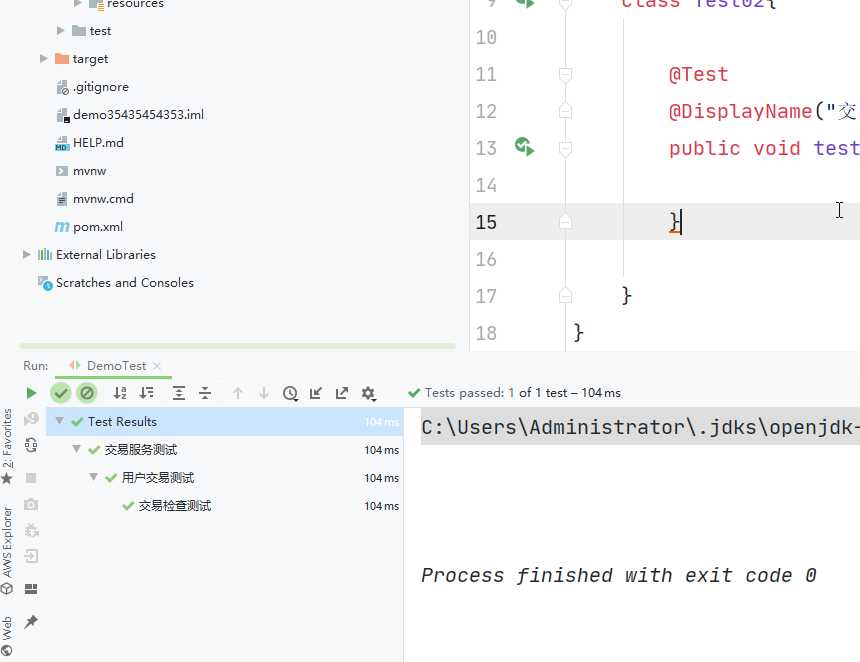Viewport: 860px width, 662px height.
Task: Click the debug bug icon in Run sidebar
Action: click(31, 530)
